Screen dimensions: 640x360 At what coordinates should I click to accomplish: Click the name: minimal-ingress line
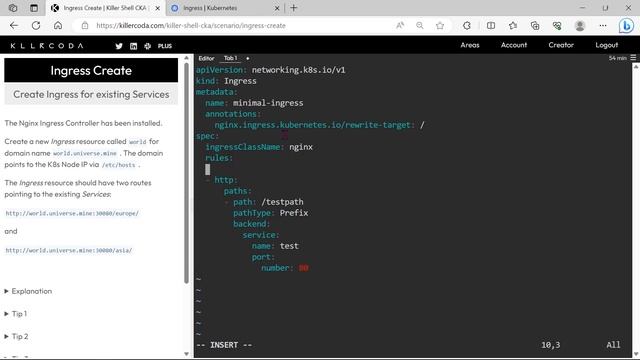pyautogui.click(x=254, y=103)
